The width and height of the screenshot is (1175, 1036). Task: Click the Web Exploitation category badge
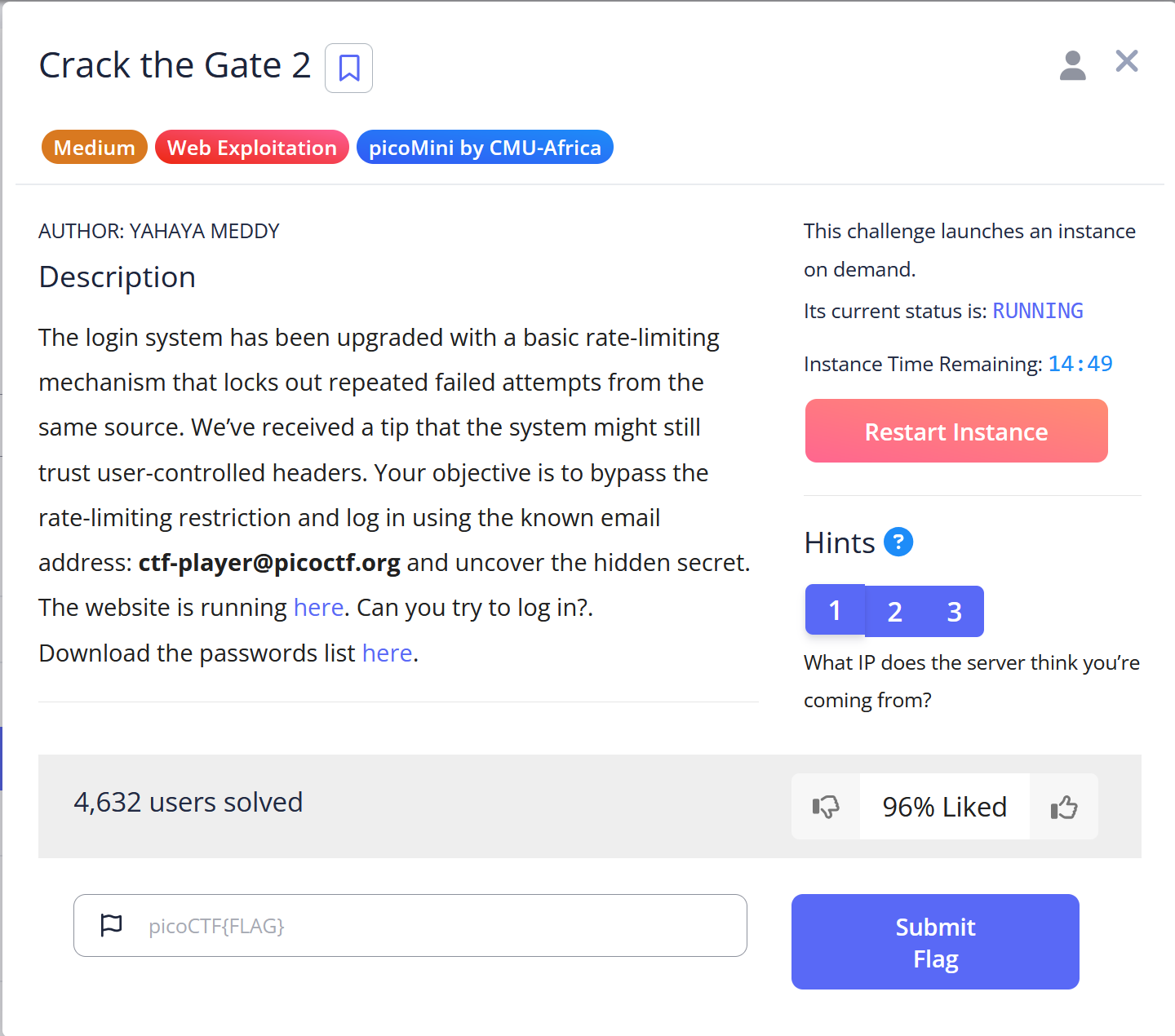coord(251,147)
